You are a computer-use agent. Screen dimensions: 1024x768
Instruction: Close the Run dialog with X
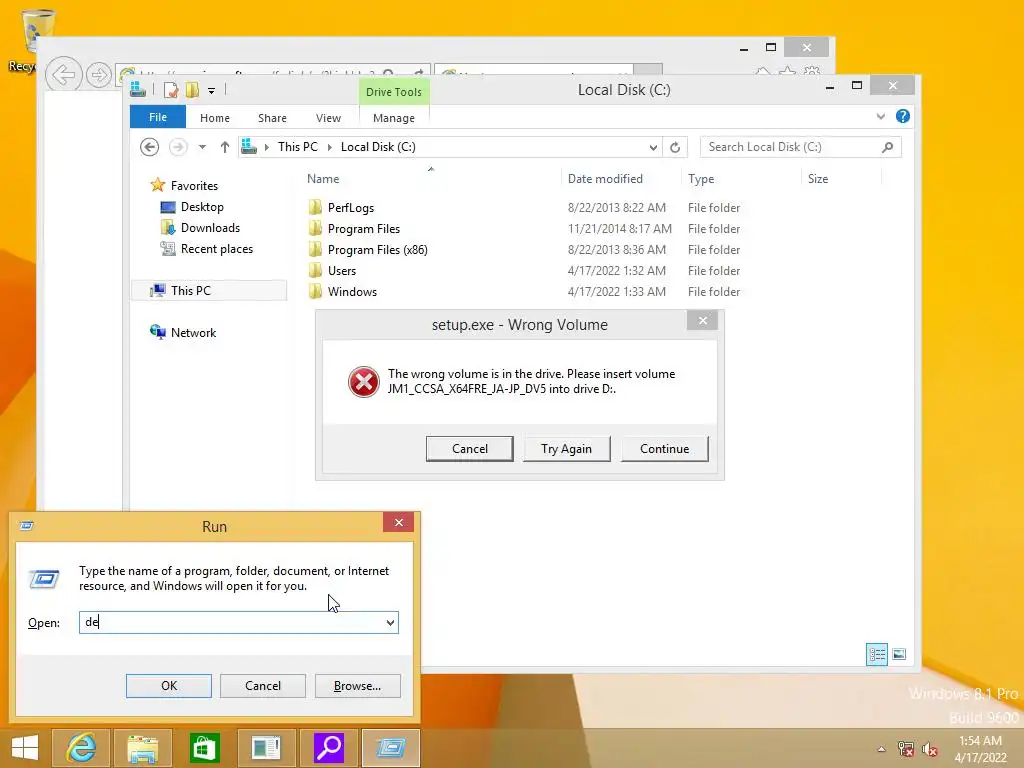pos(398,522)
